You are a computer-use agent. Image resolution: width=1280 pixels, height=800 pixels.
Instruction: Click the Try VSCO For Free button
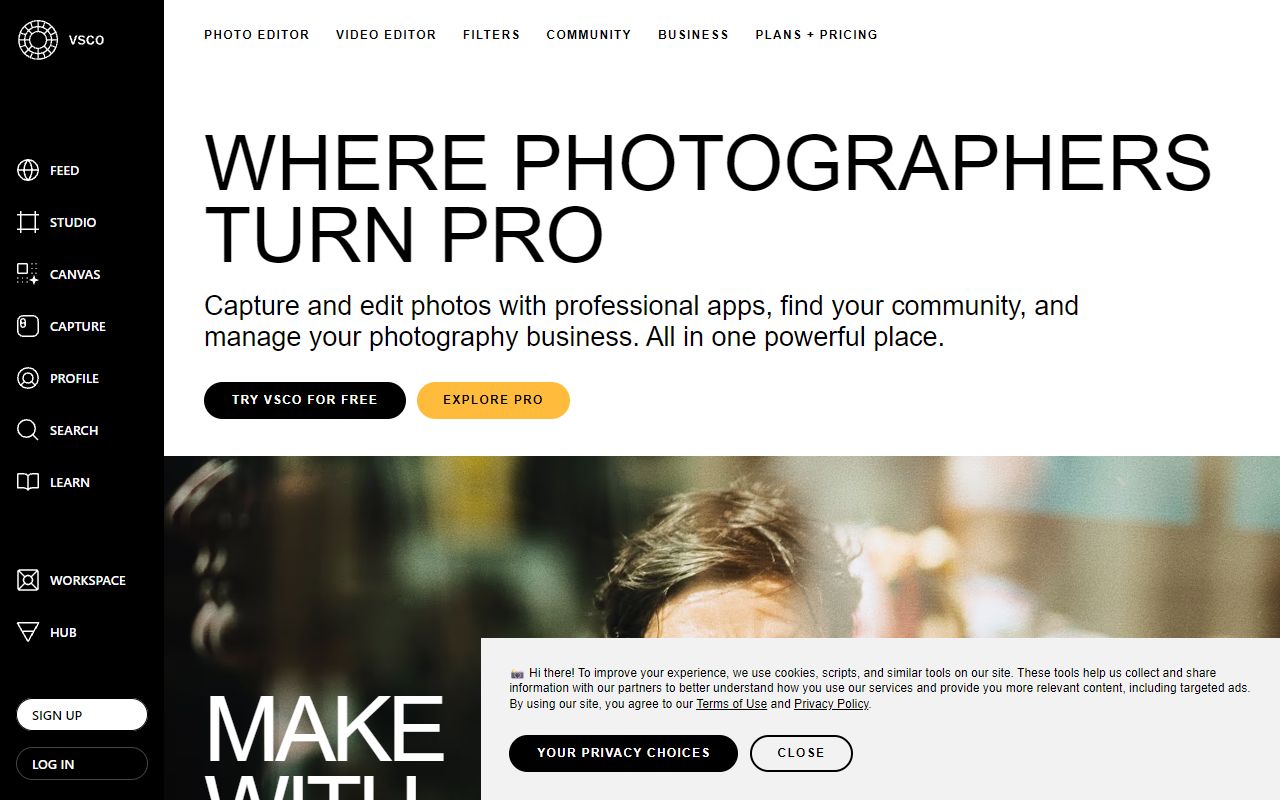pos(305,400)
